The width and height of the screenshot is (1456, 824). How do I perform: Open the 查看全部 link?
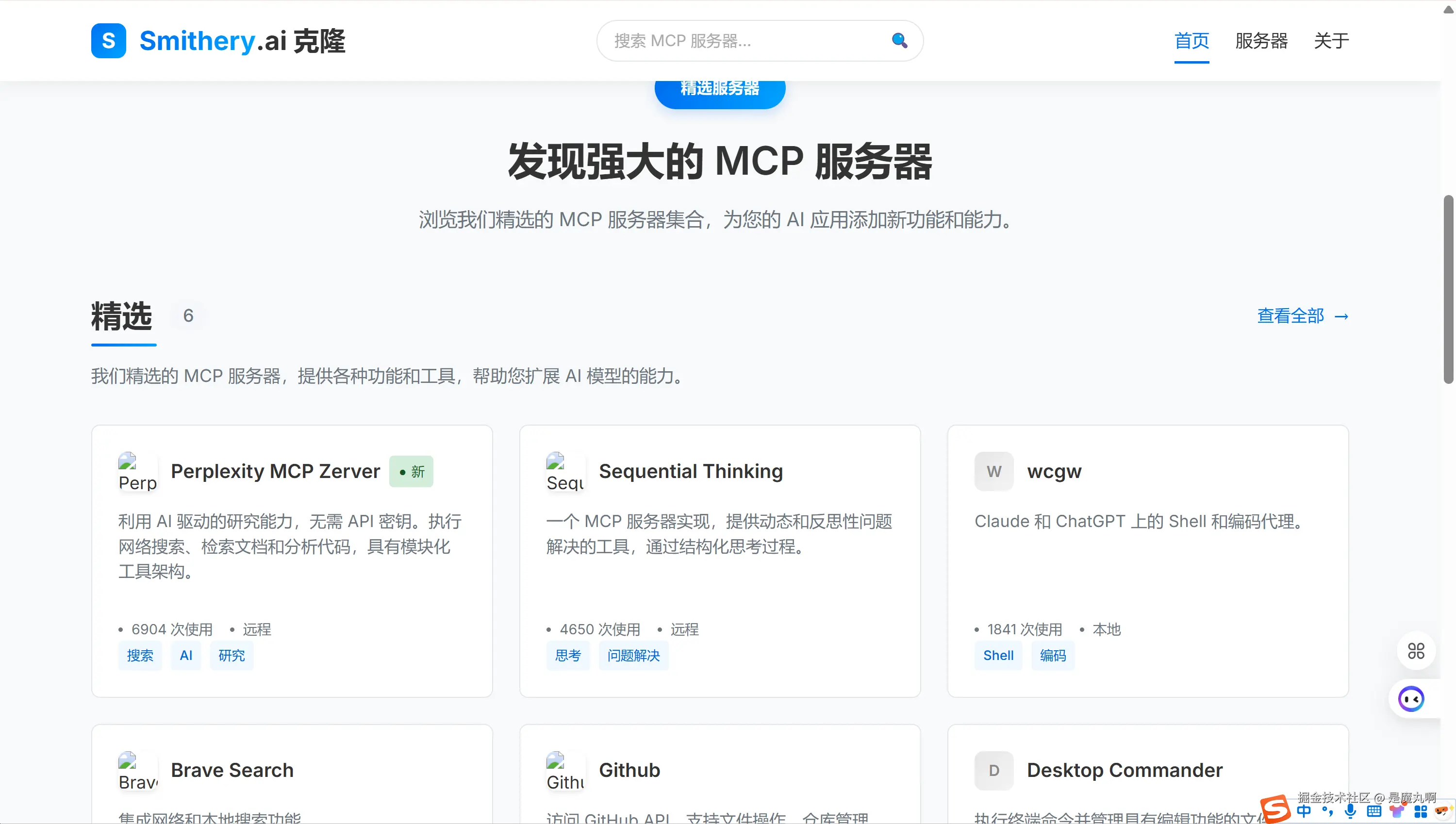pos(1290,316)
